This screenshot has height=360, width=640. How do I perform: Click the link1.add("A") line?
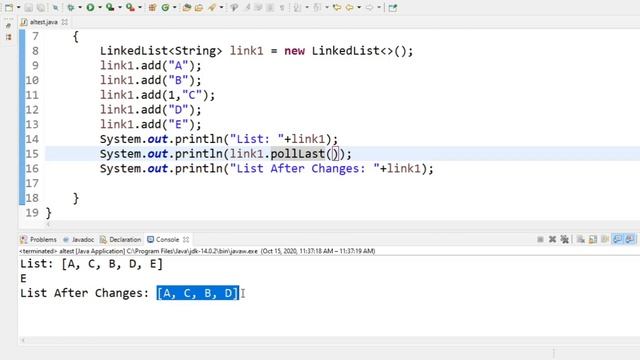pos(151,66)
